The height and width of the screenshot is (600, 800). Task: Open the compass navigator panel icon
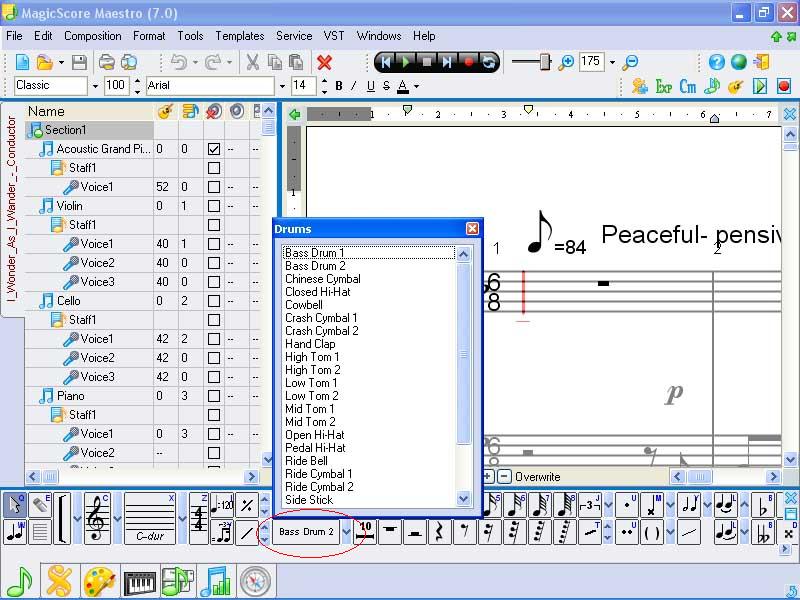tap(255, 582)
